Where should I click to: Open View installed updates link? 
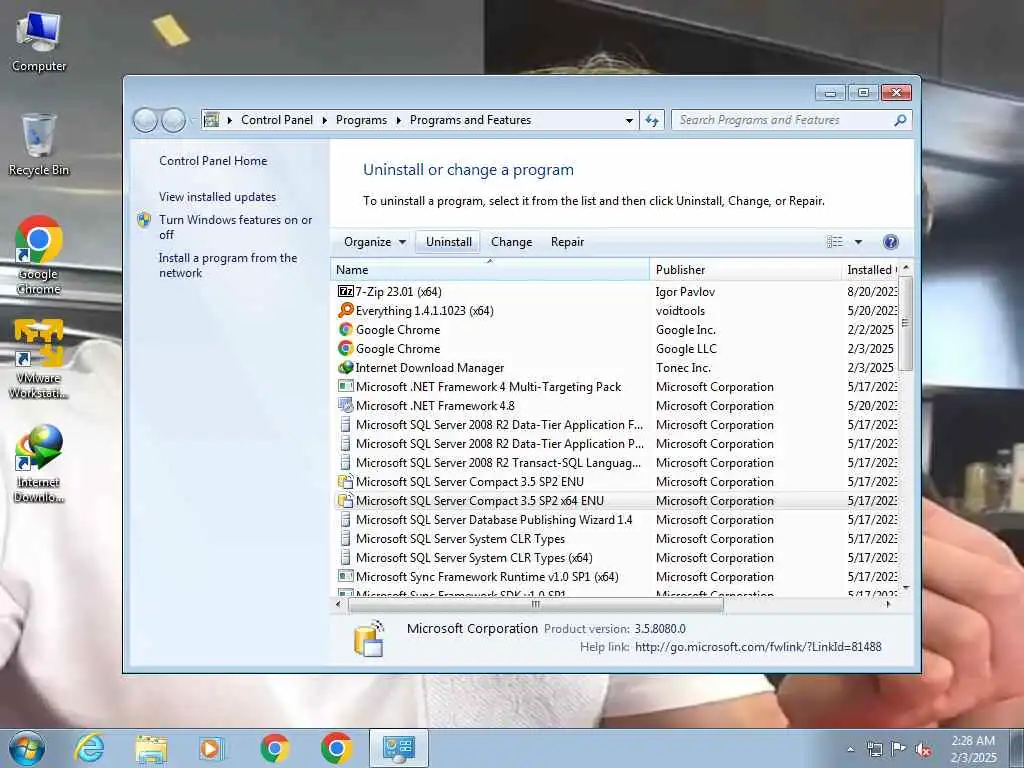(x=217, y=197)
